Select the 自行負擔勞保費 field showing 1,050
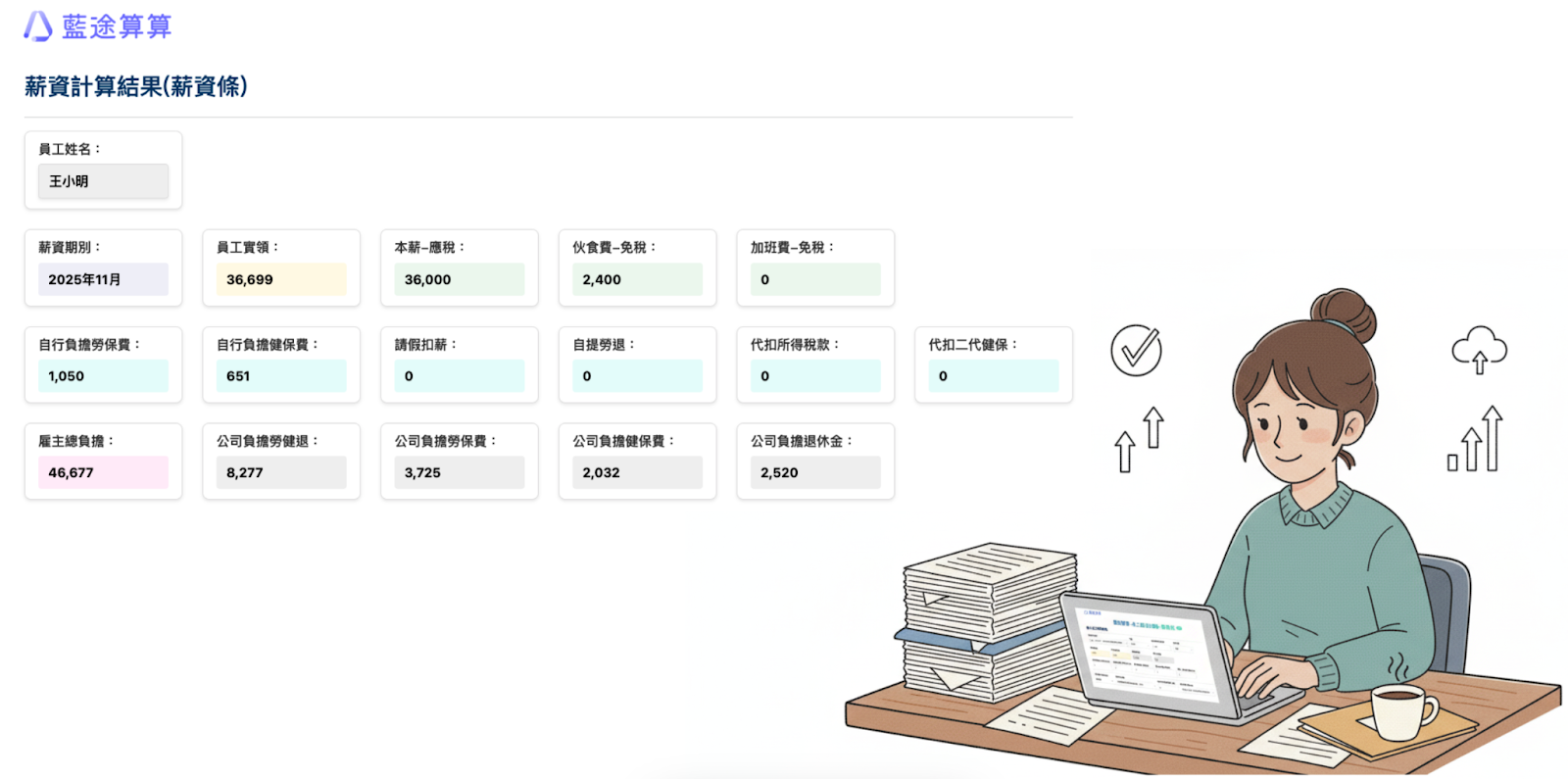 point(103,376)
